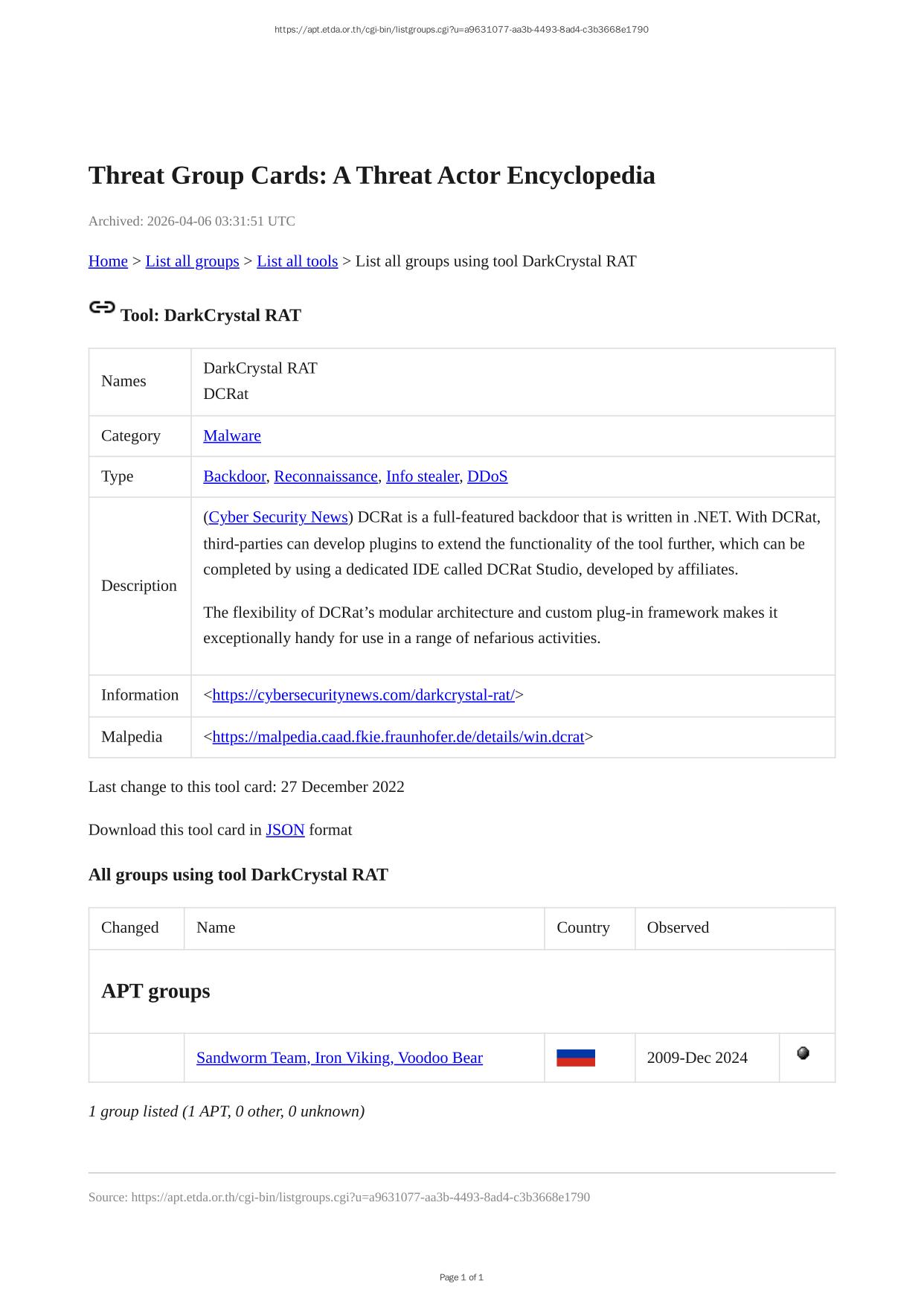Screen dimensions: 924x1307
Task: Open the Malpedia win.dcrat details URL
Action: [x=398, y=737]
